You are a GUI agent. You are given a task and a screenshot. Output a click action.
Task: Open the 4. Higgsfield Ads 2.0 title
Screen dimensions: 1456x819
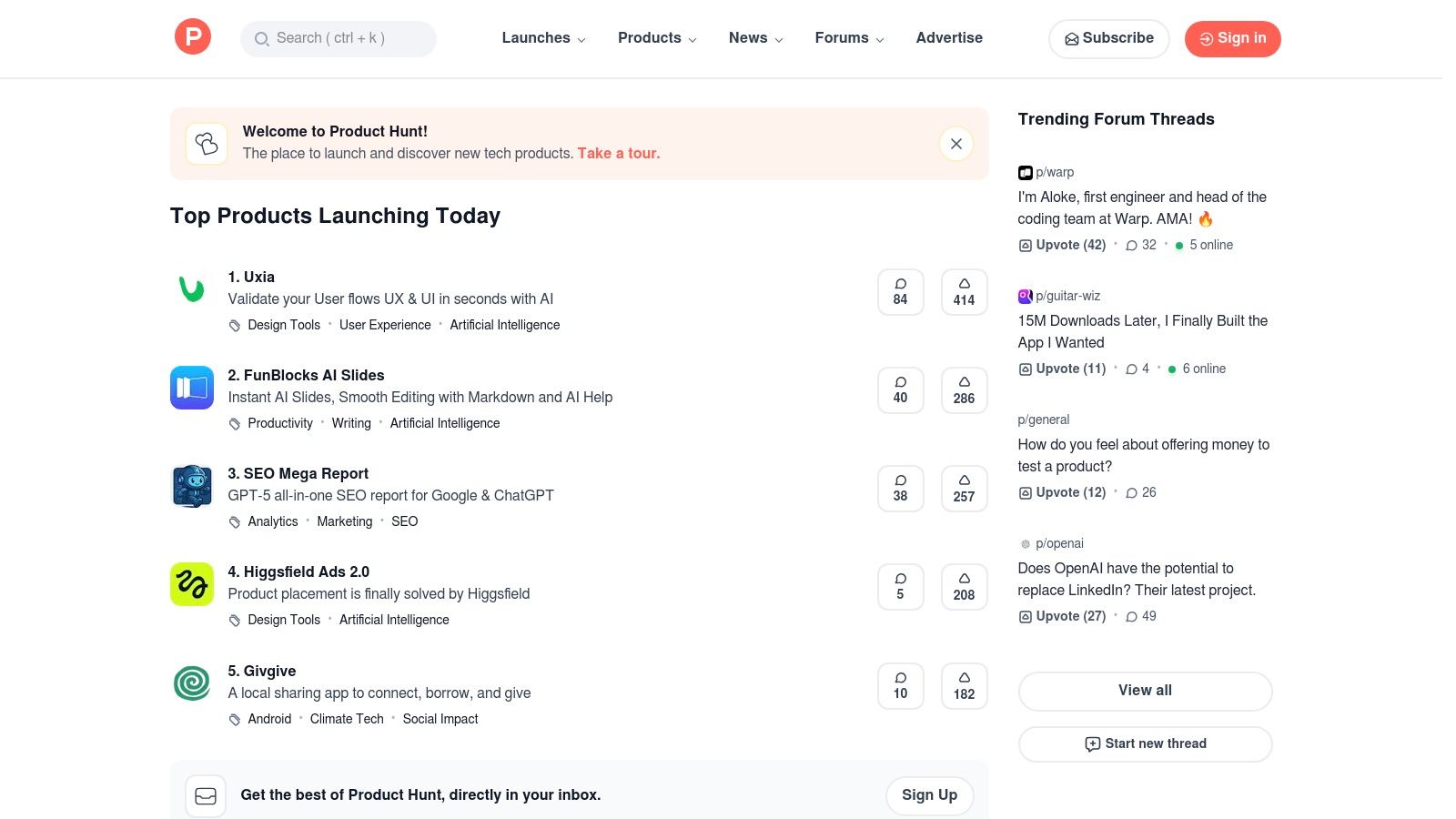coord(298,571)
